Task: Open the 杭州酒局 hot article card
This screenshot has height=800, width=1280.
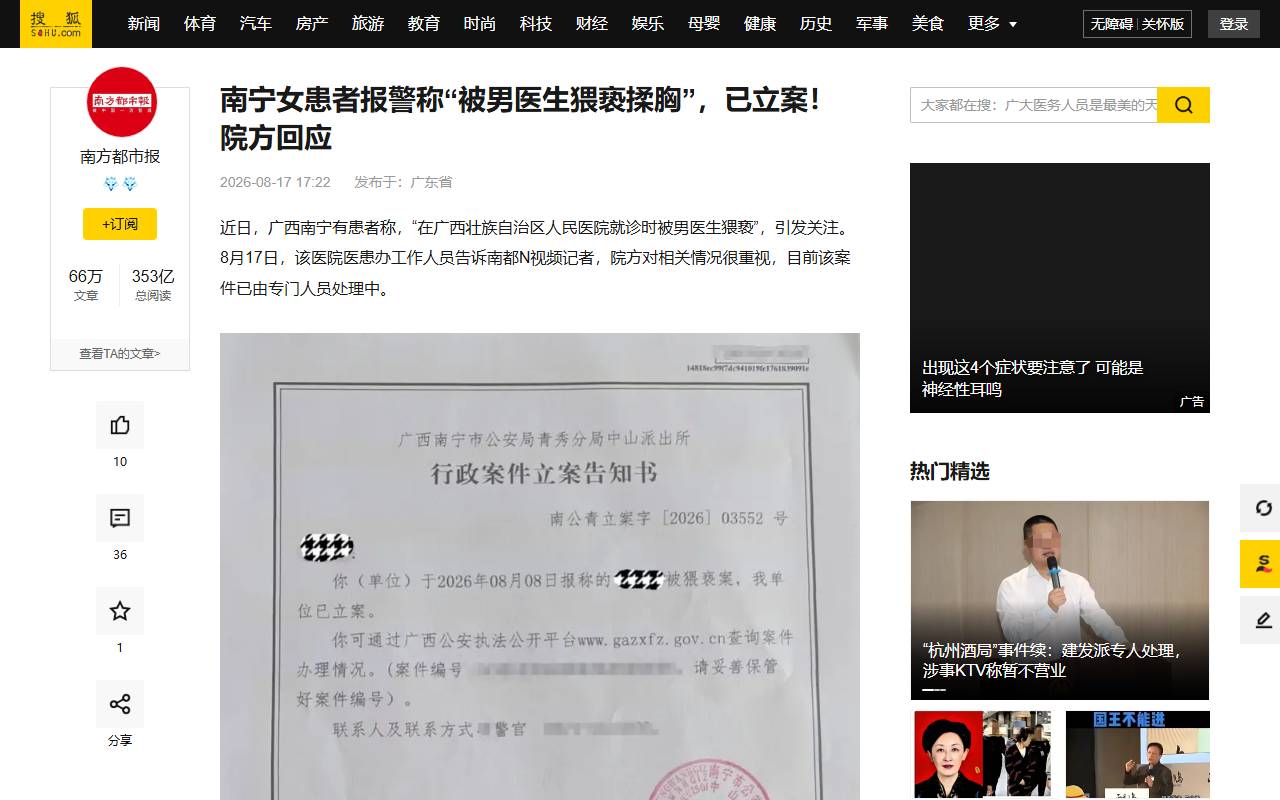Action: coord(1060,600)
